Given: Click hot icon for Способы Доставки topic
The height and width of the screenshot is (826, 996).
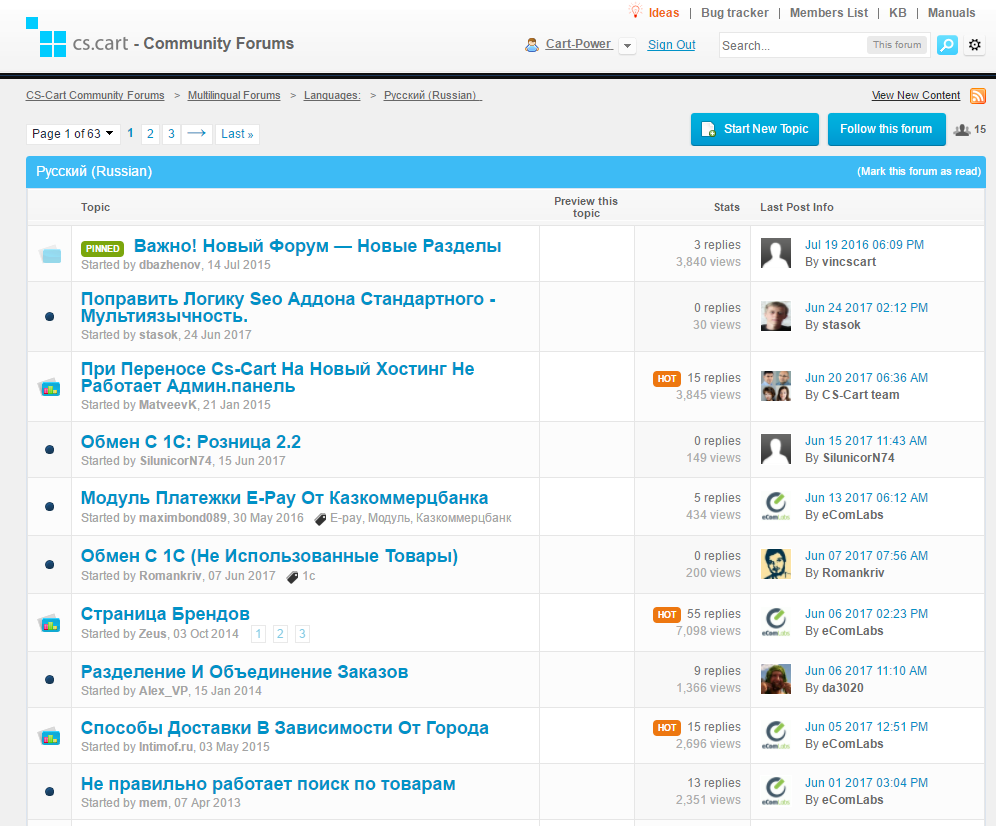Looking at the screenshot, I should (x=50, y=736).
